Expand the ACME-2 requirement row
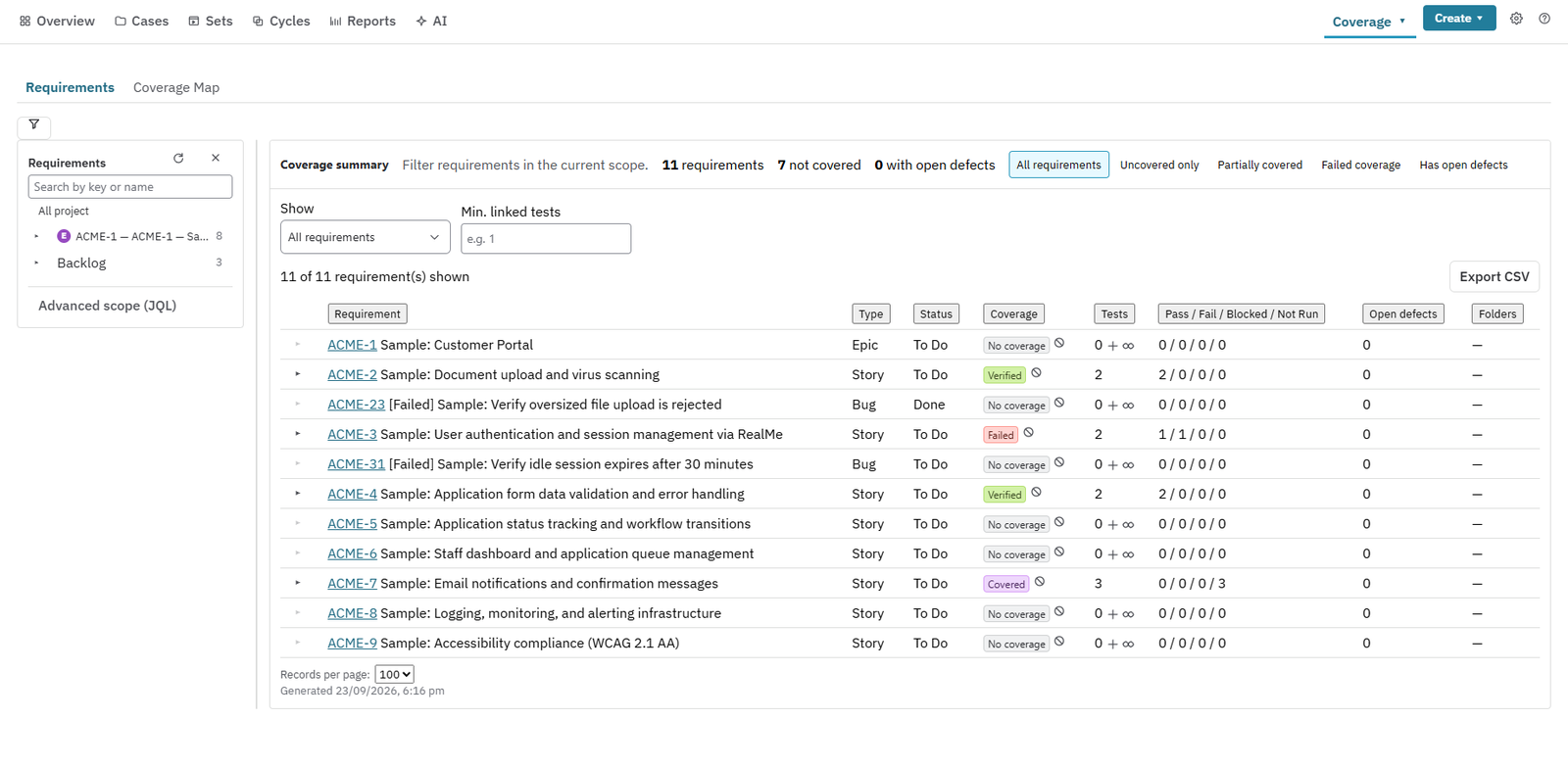This screenshot has height=767, width=1568. coord(298,374)
